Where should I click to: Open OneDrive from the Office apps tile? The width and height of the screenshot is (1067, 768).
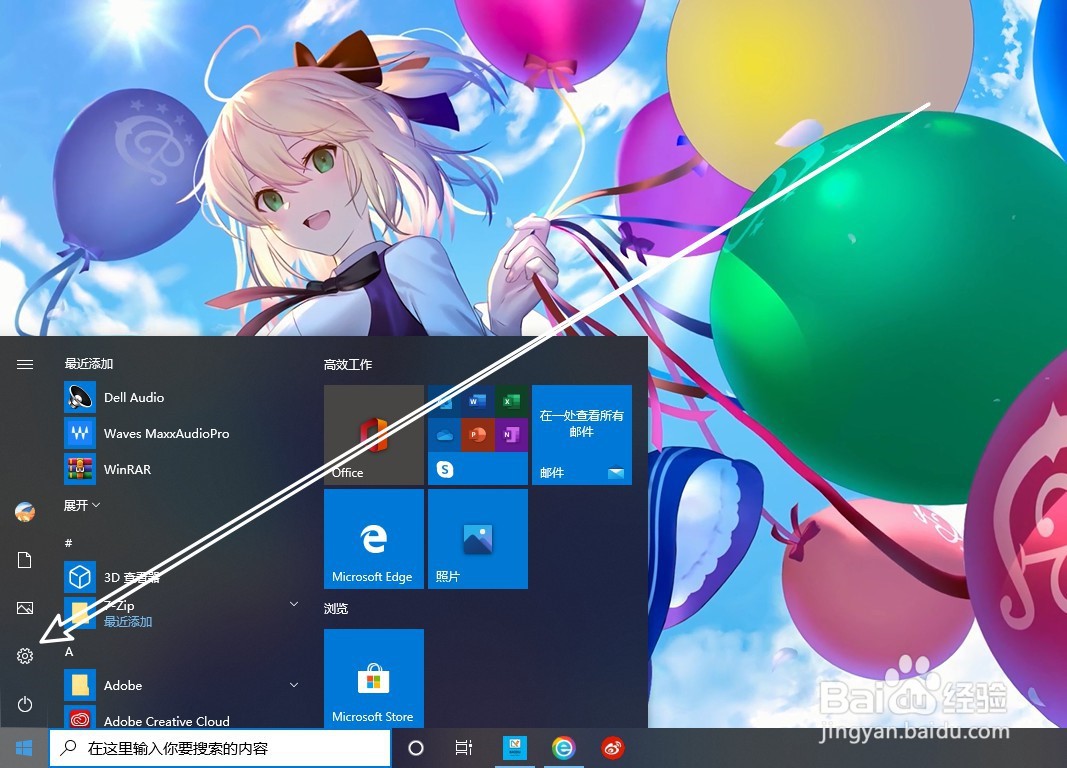[x=444, y=434]
